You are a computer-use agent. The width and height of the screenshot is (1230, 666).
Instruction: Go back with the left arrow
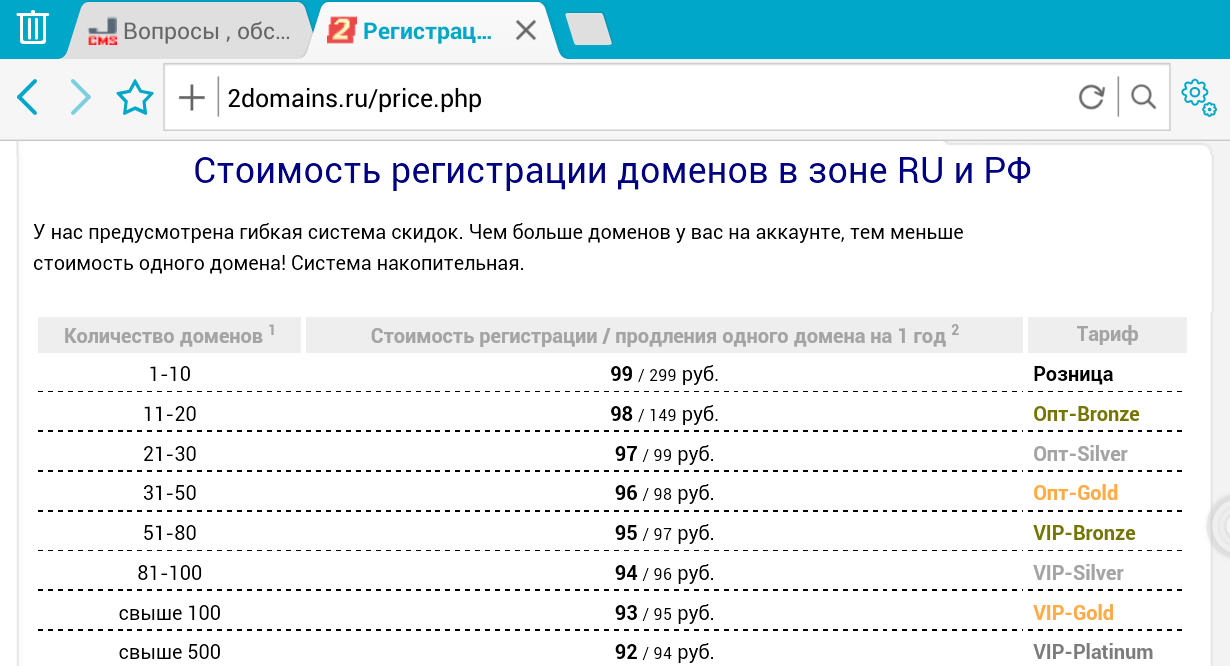click(x=28, y=97)
